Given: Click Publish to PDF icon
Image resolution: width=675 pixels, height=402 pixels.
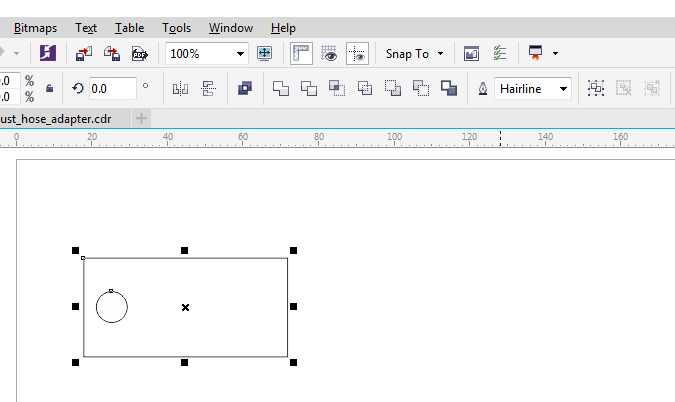Looking at the screenshot, I should pyautogui.click(x=140, y=54).
